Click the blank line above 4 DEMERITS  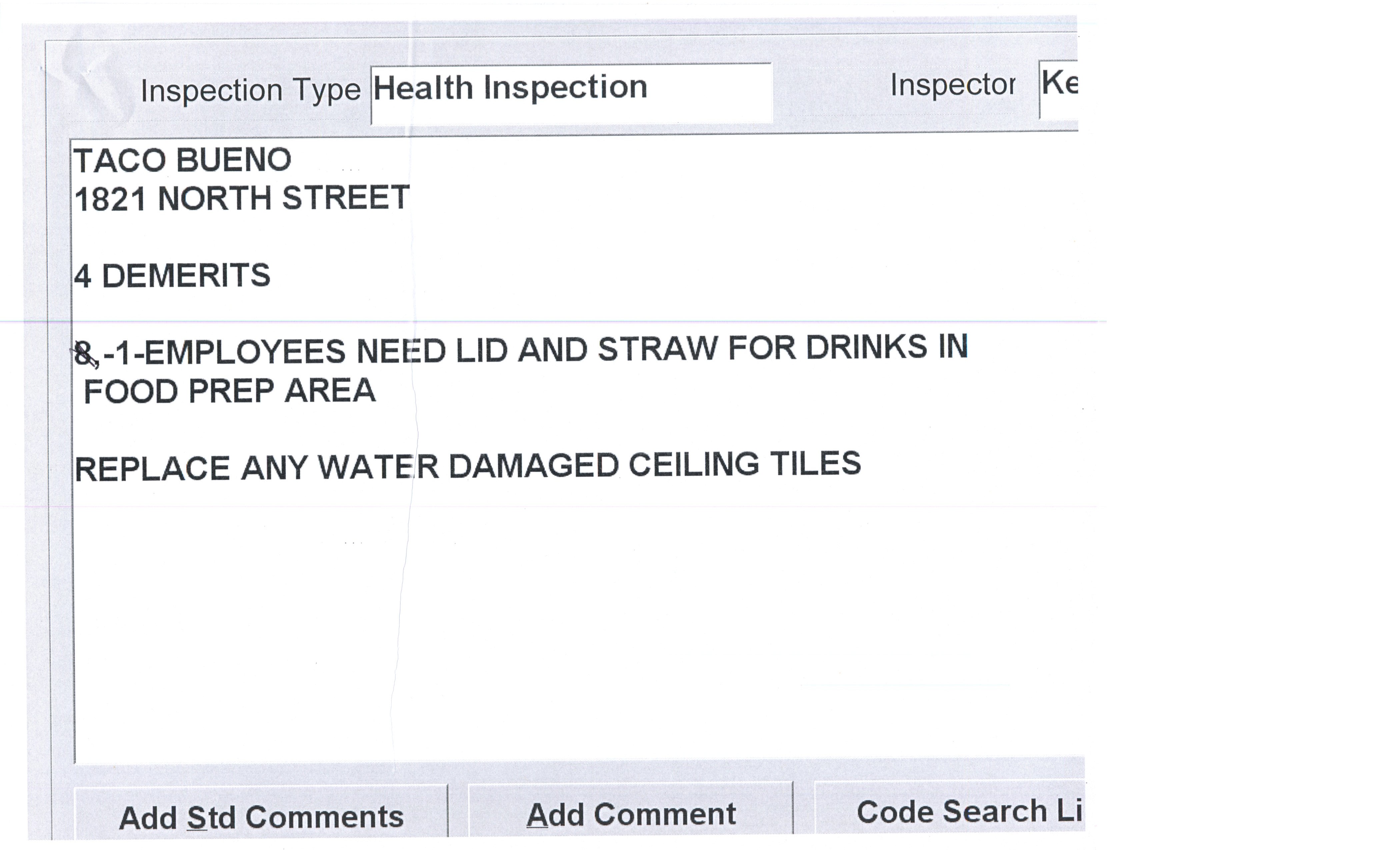(227, 237)
